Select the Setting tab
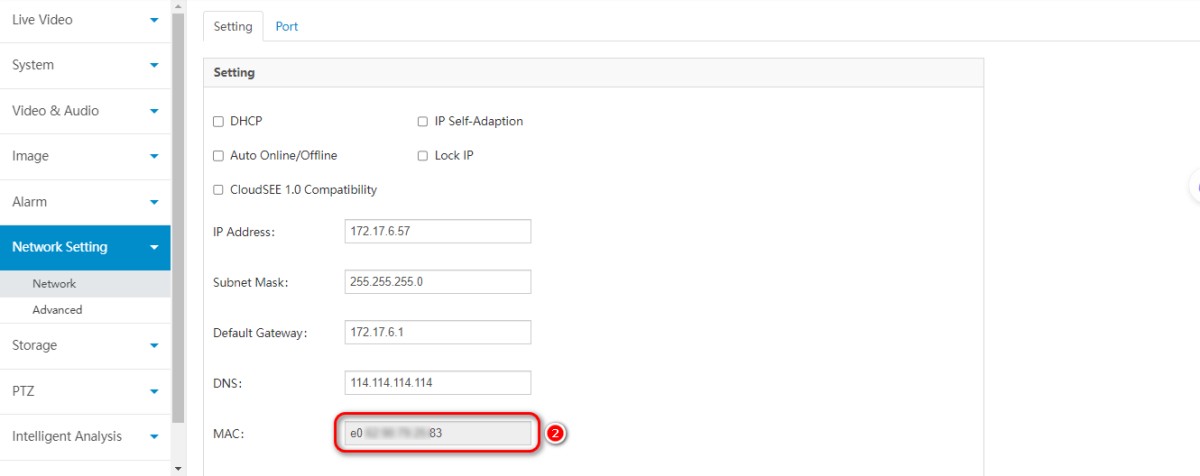This screenshot has width=1200, height=476. [x=233, y=27]
